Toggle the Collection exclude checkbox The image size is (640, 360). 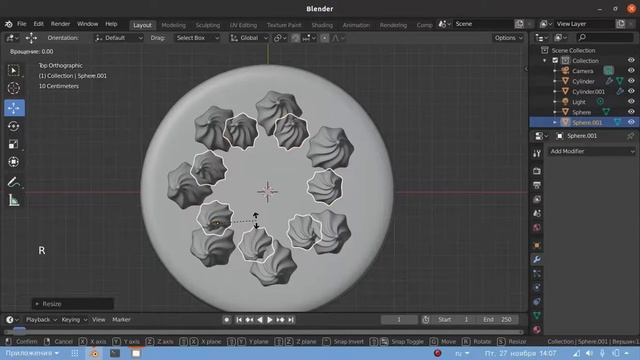(x=555, y=60)
